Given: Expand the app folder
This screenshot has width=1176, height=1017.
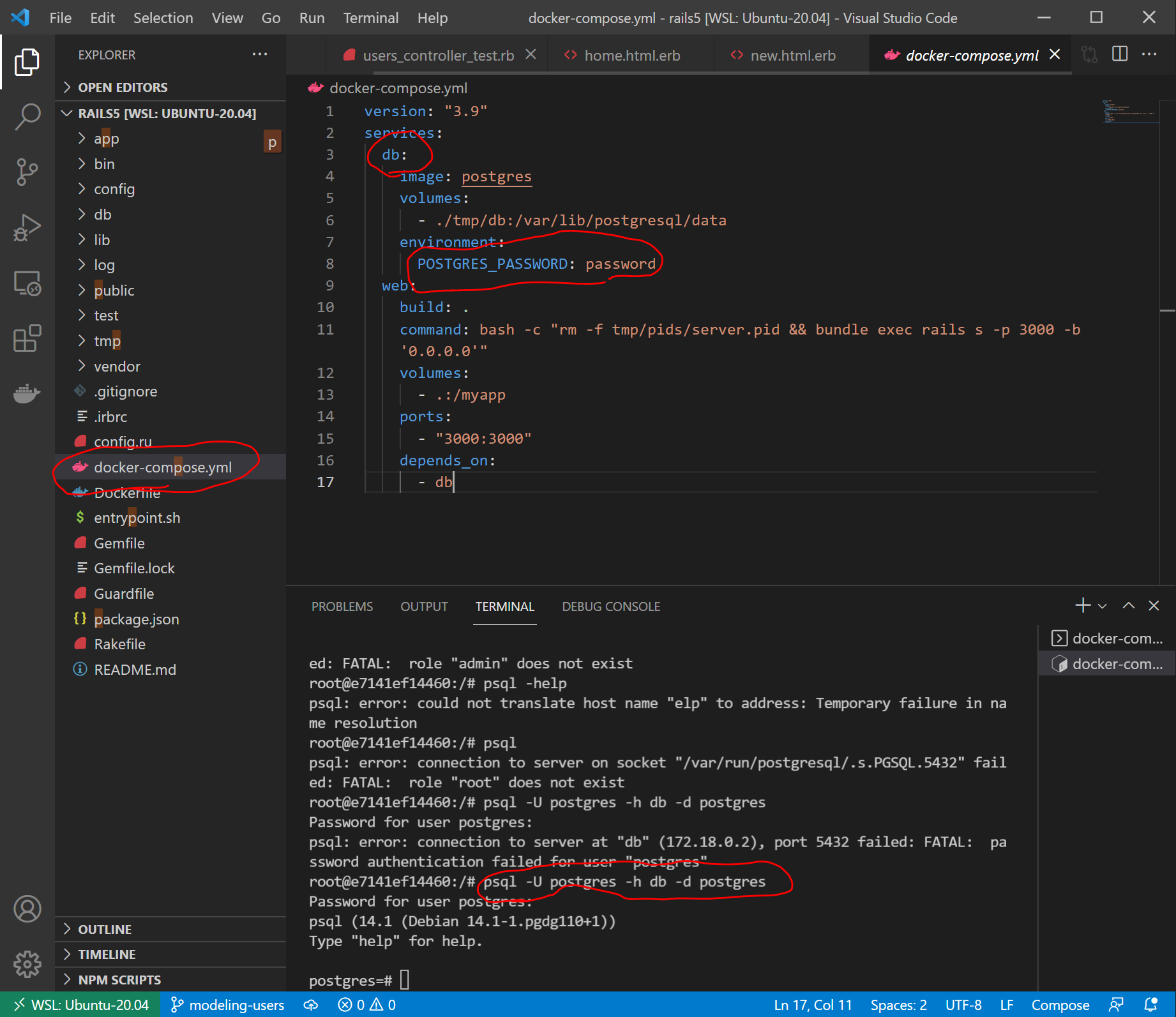Looking at the screenshot, I should [170, 139].
